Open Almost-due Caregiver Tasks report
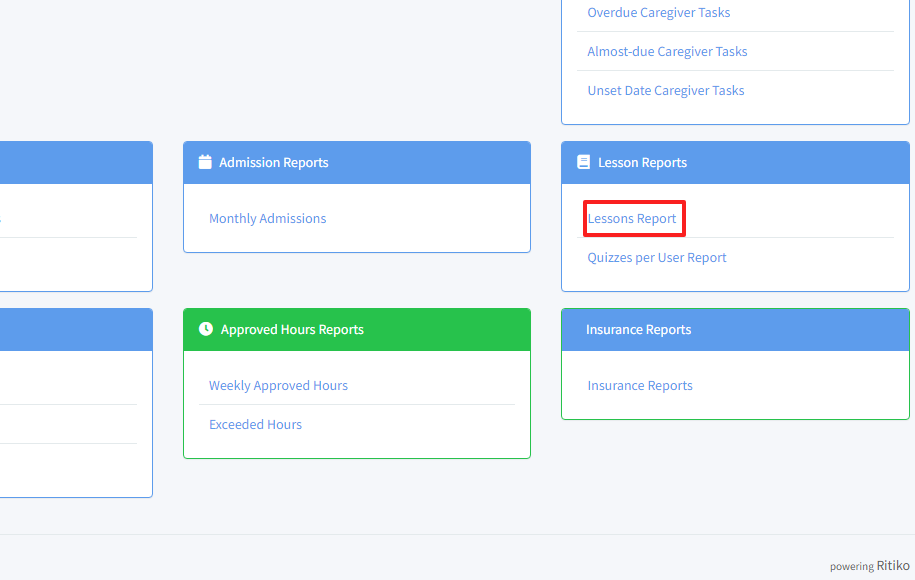Image resolution: width=915 pixels, height=580 pixels. (667, 51)
